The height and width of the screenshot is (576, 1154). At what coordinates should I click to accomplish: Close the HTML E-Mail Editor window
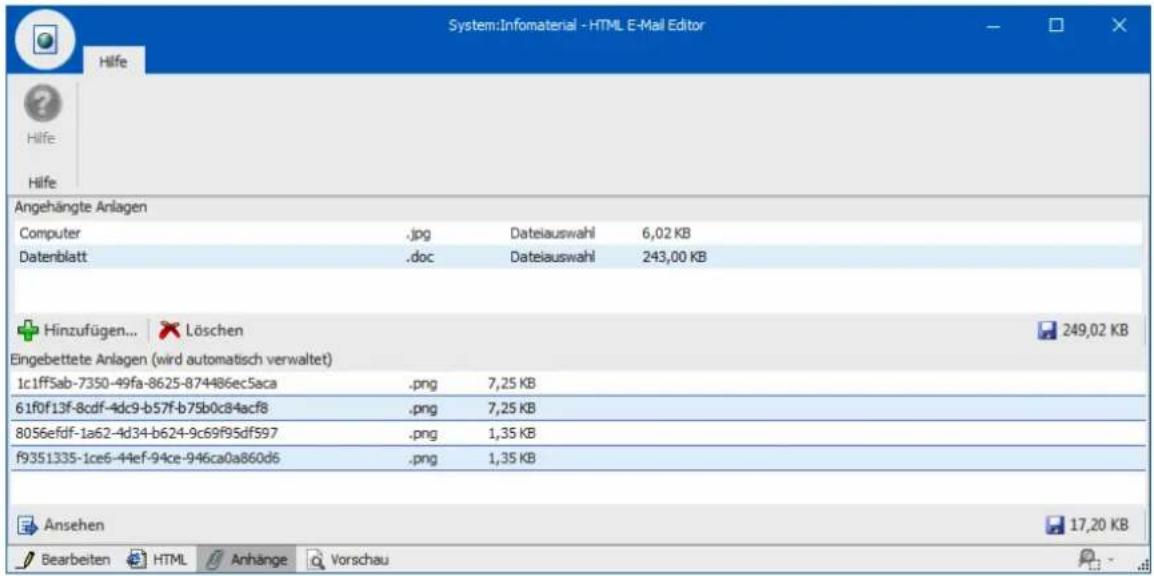click(1119, 26)
